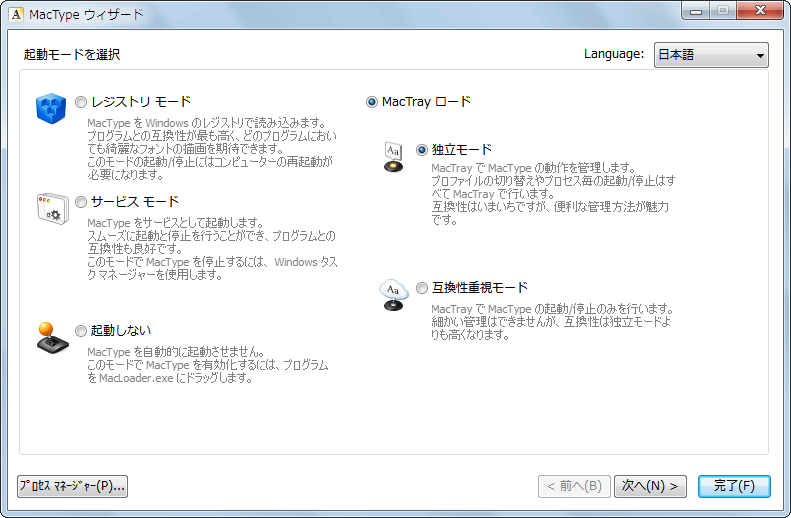Minimize the MacType wizard window
This screenshot has height=518, width=791.
click(x=696, y=11)
